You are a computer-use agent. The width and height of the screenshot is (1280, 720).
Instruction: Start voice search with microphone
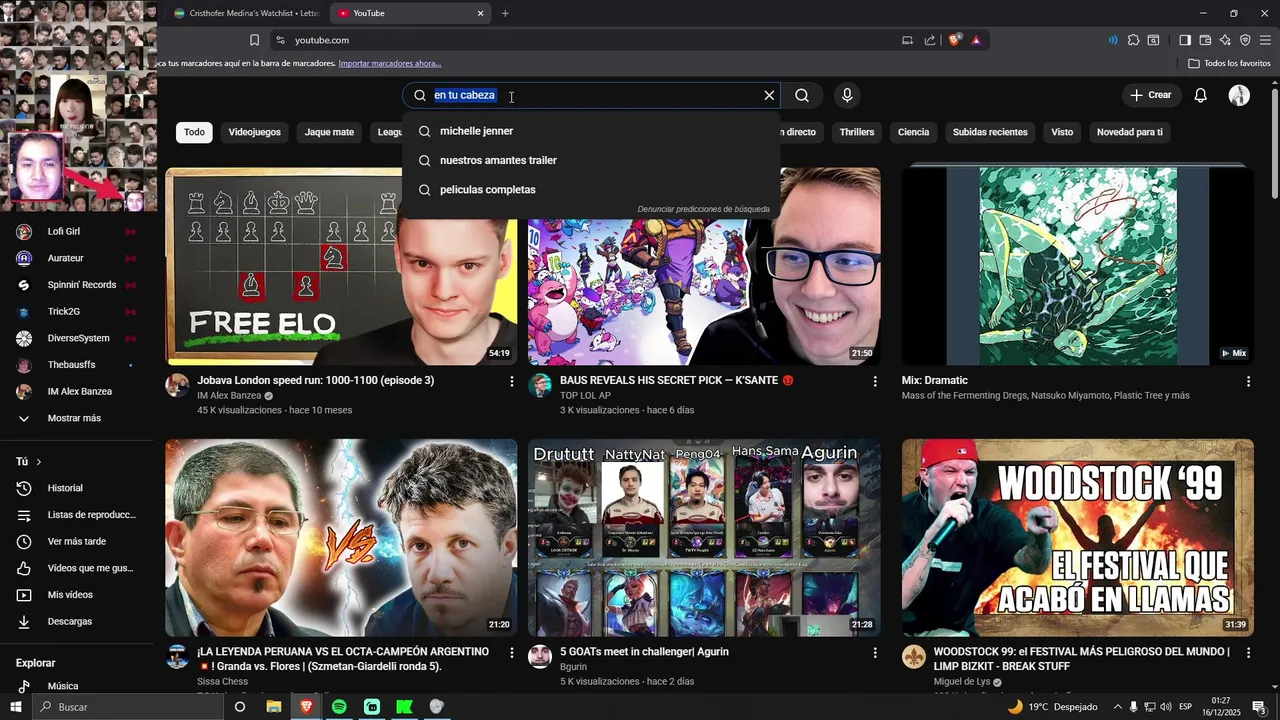pyautogui.click(x=847, y=95)
